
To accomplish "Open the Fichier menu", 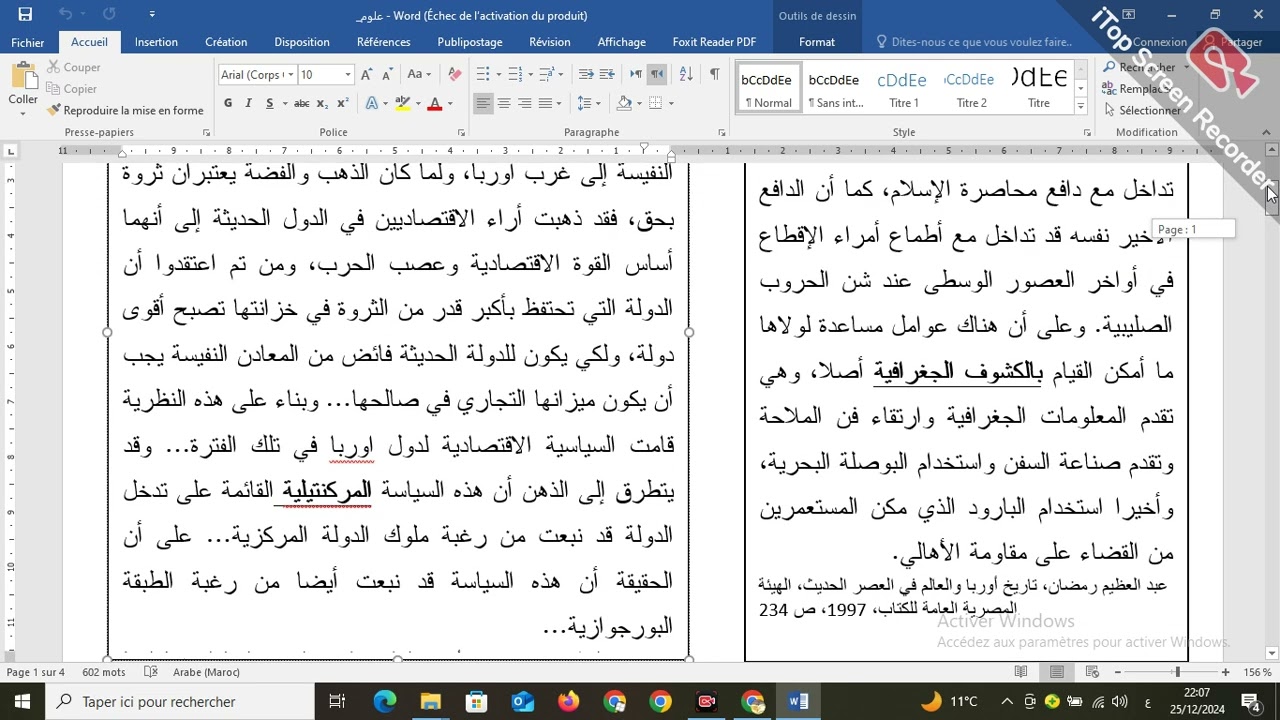I will pos(28,42).
